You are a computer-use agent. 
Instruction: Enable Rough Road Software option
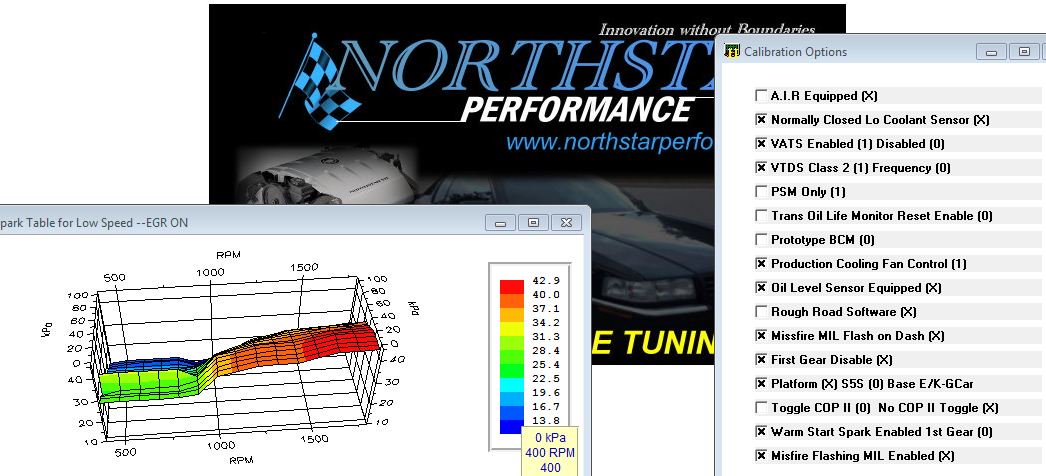761,312
